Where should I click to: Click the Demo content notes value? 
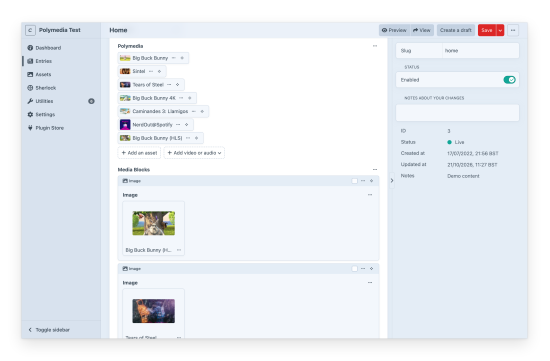(463, 176)
